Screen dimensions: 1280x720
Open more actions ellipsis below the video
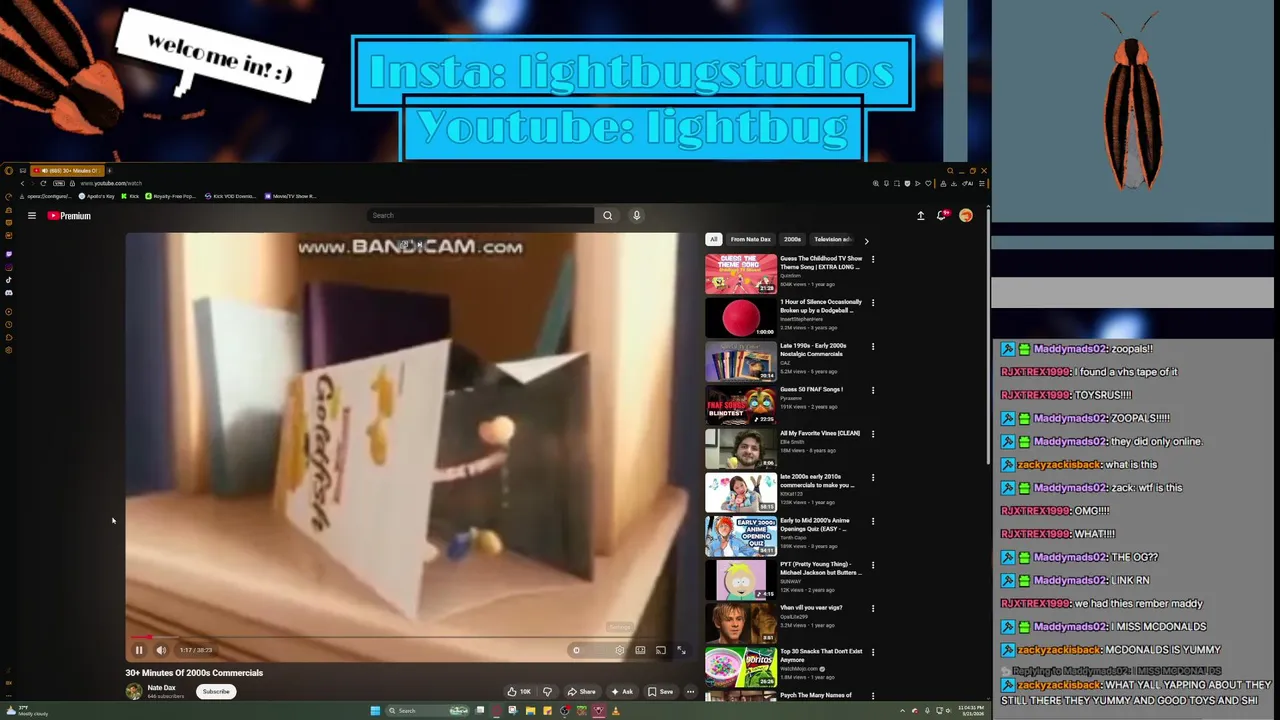pyautogui.click(x=690, y=691)
